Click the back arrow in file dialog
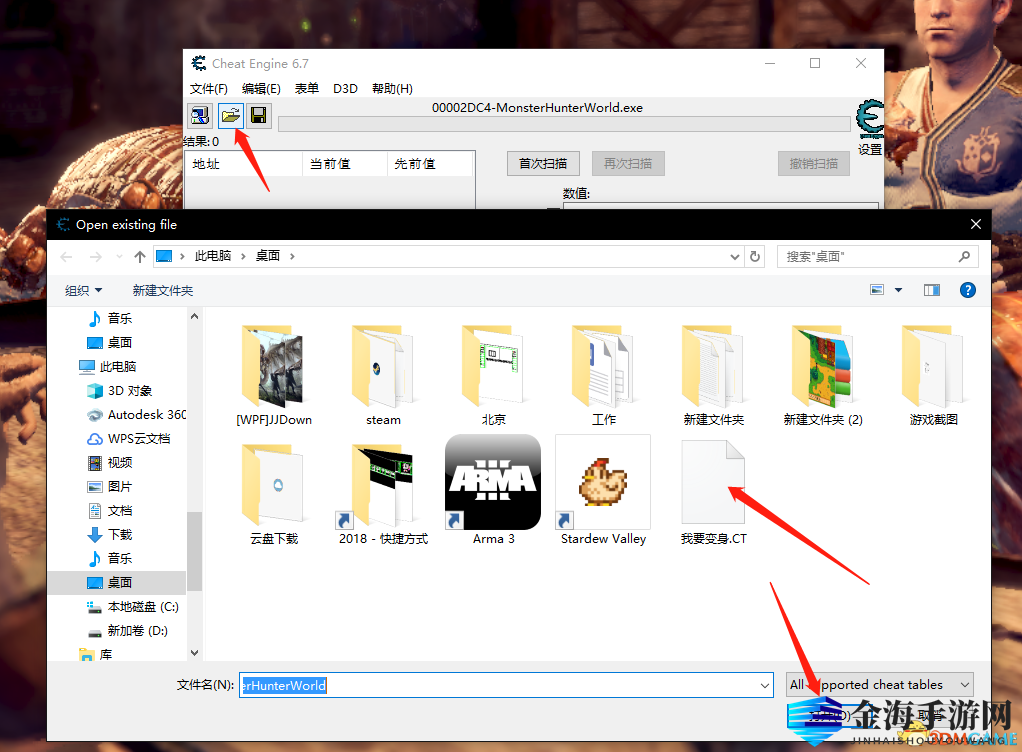 pos(66,257)
